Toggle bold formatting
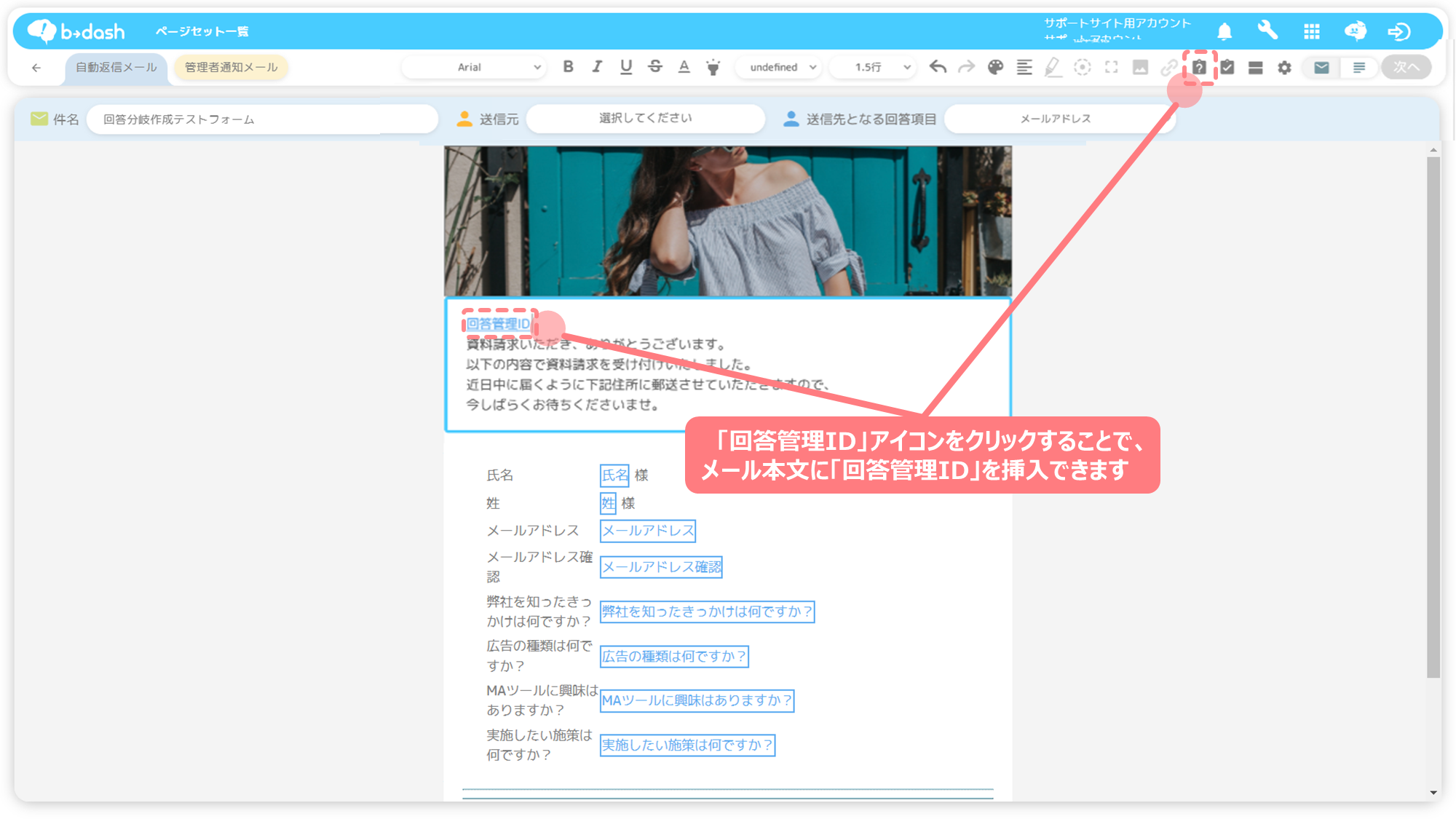 [x=568, y=67]
